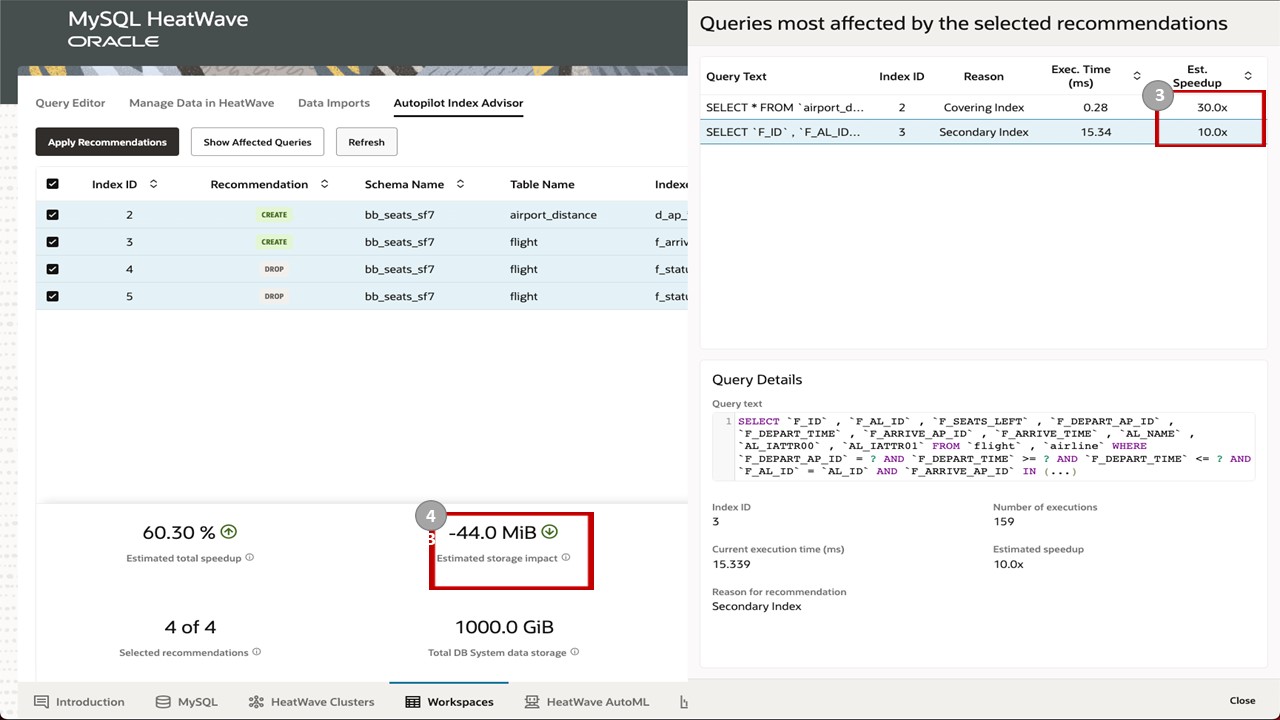Click the Schema Name sort chevron
The image size is (1280, 720).
pos(460,183)
